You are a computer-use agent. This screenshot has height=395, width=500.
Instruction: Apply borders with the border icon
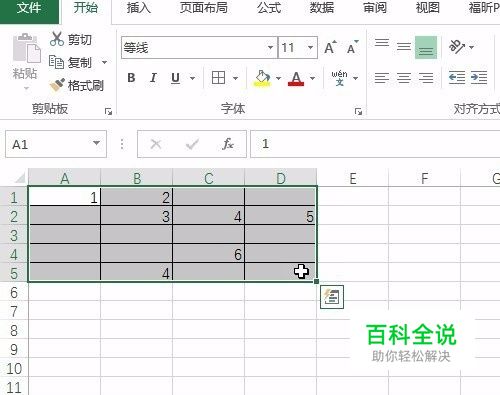(x=218, y=78)
